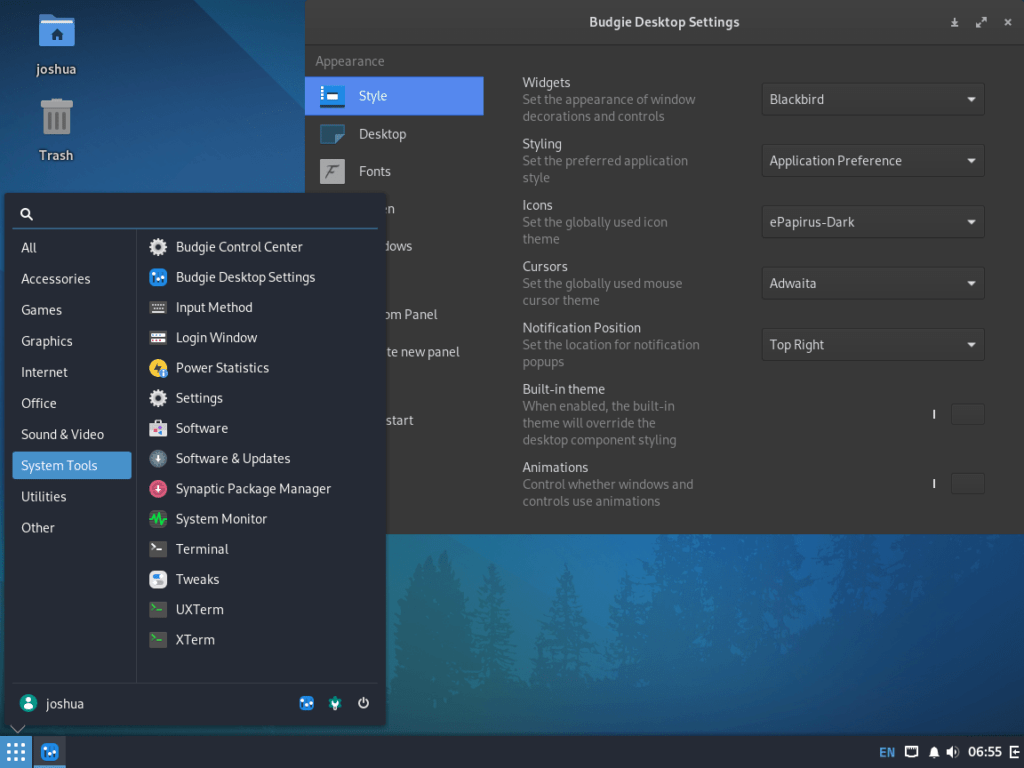The image size is (1024, 768).
Task: Click the volume speaker icon in the tray
Action: [x=953, y=752]
